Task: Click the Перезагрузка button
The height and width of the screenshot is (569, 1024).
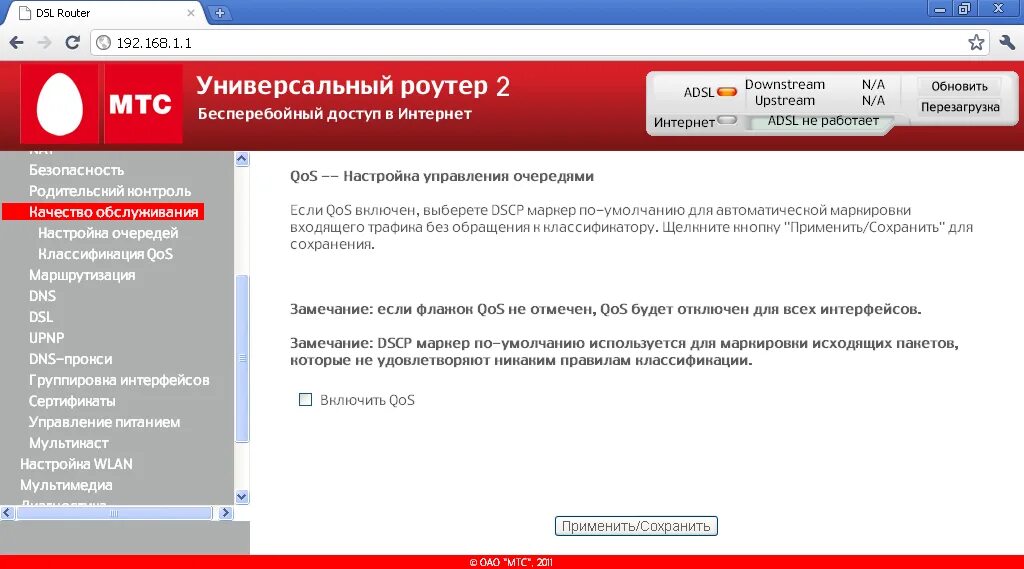Action: (x=960, y=106)
